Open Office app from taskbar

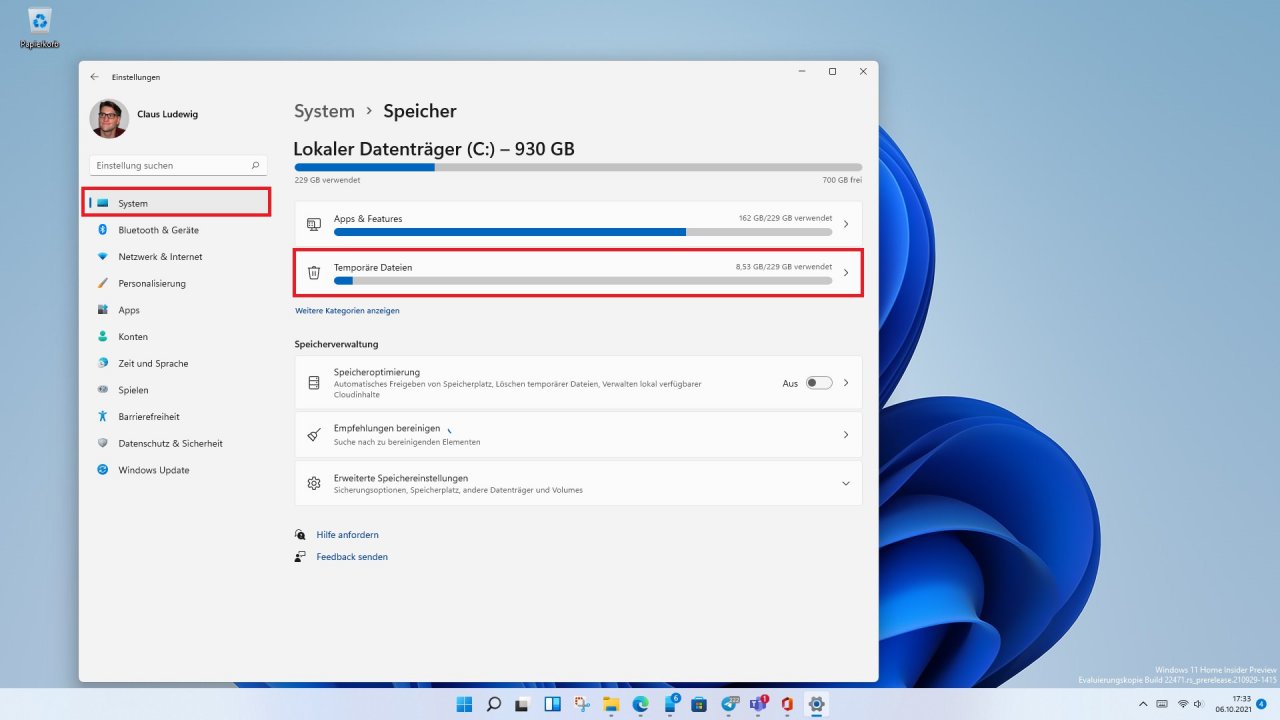click(788, 704)
